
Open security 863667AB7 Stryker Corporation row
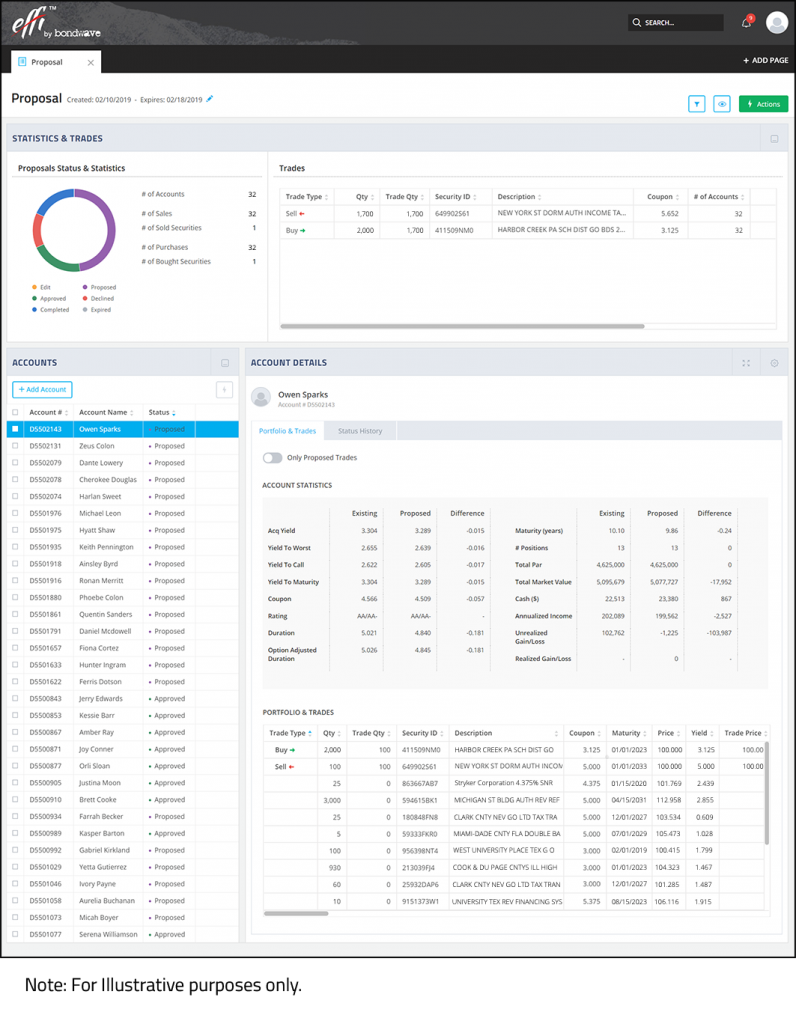click(x=514, y=783)
